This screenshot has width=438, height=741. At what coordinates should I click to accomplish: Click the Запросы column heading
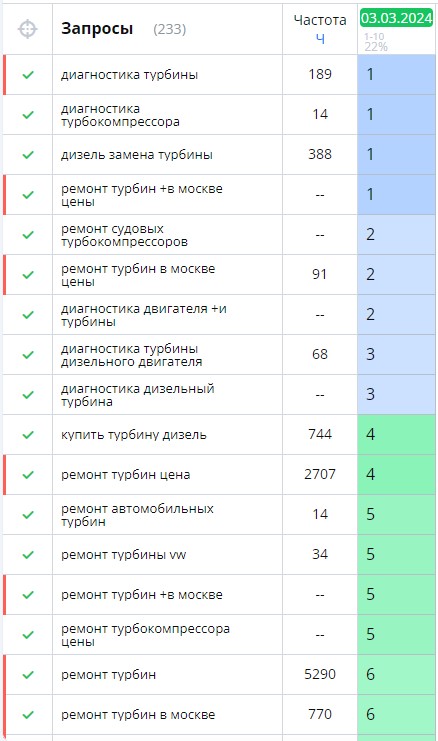pos(97,29)
